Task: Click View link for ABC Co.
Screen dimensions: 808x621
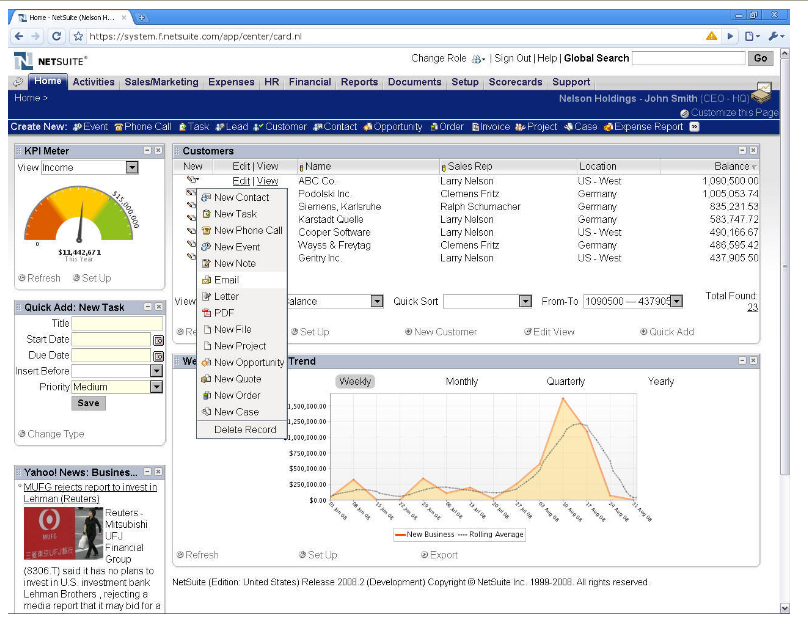Action: pyautogui.click(x=267, y=181)
